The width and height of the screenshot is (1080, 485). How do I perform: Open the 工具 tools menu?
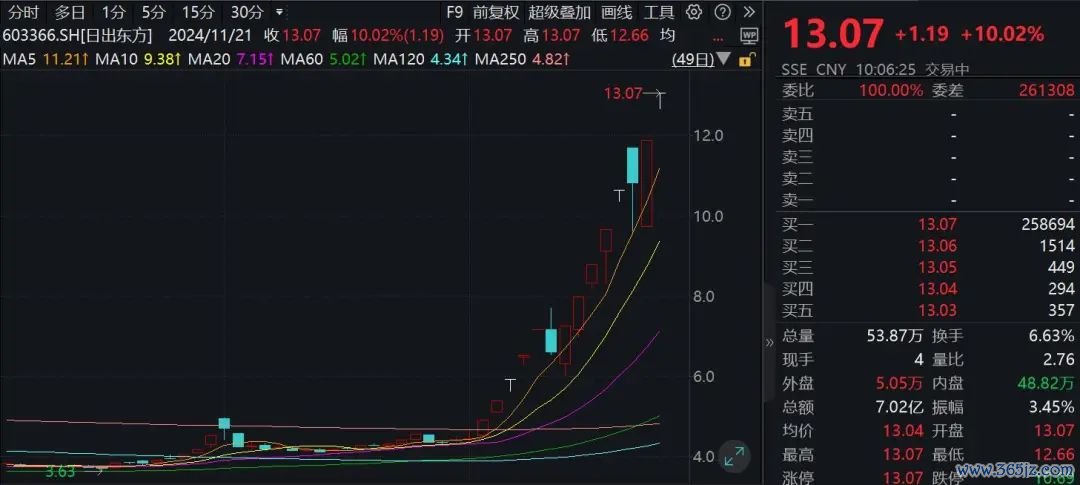point(658,13)
